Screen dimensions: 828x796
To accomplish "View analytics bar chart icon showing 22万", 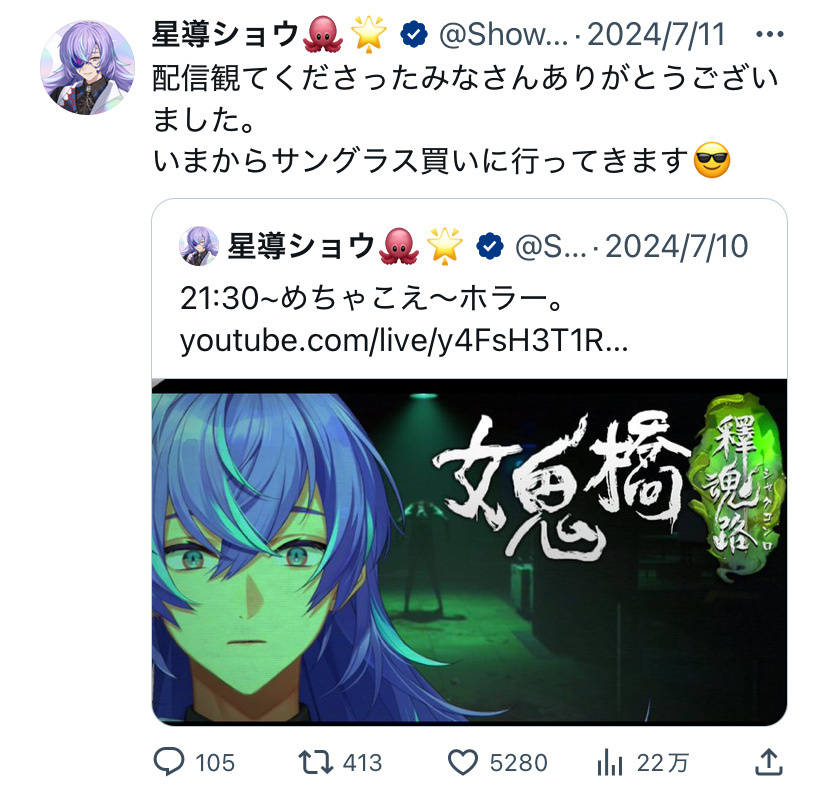I will (x=610, y=762).
